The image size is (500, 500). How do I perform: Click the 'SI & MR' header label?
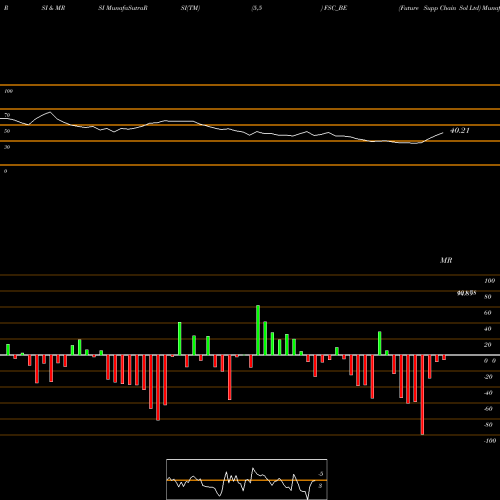53,8
